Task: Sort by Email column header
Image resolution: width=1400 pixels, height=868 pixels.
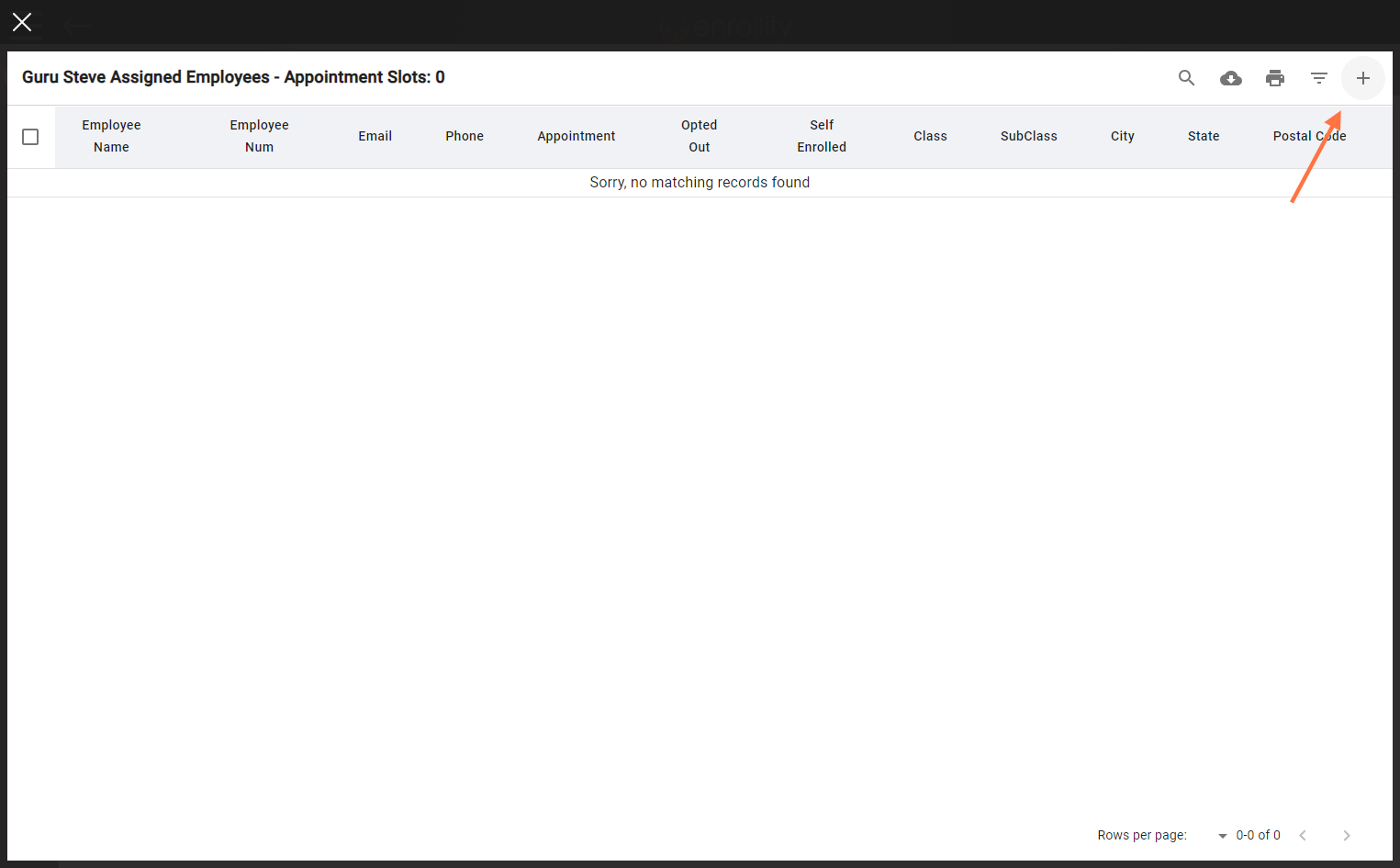Action: tap(375, 136)
